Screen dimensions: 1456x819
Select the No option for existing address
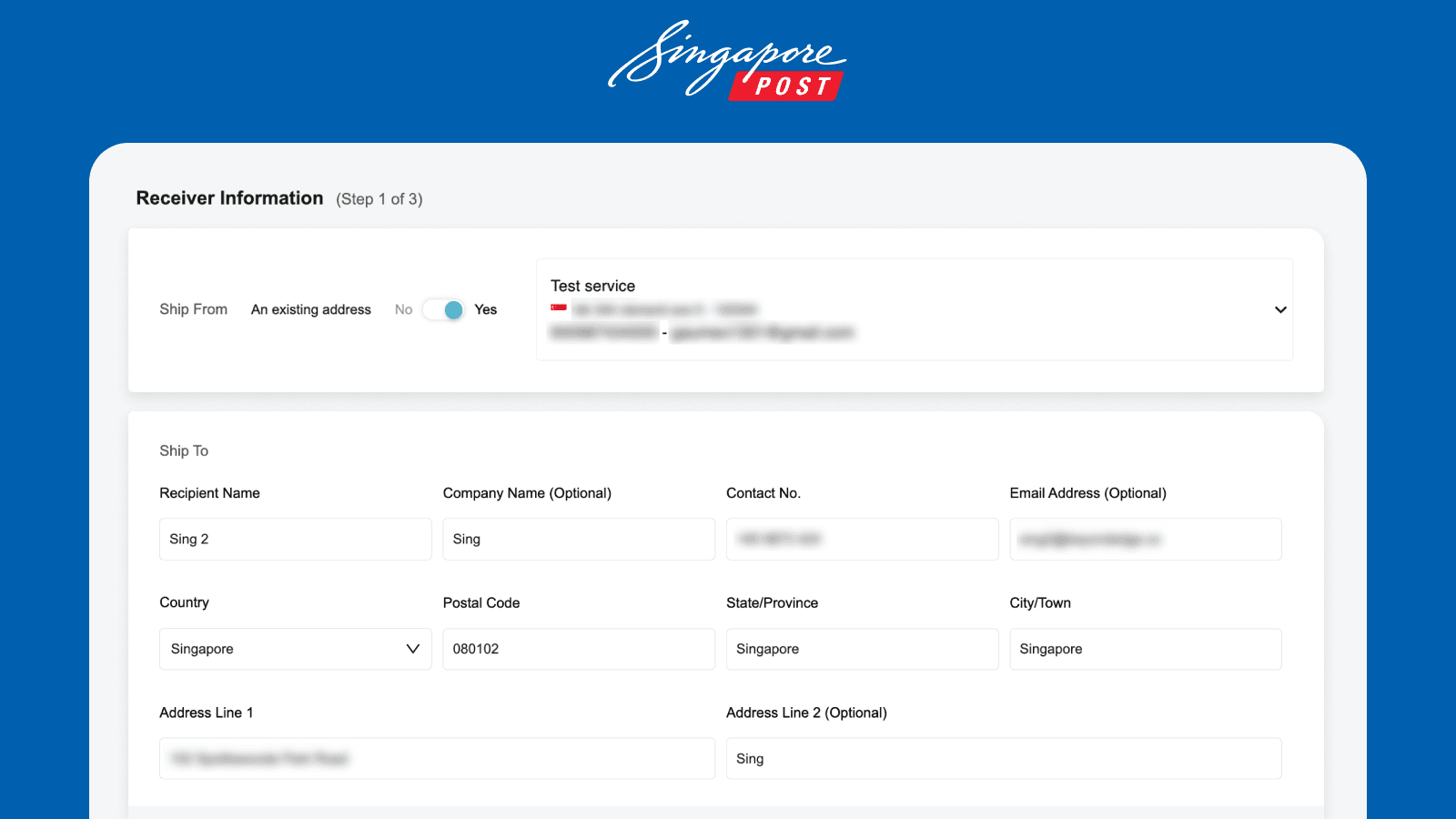[x=403, y=309]
